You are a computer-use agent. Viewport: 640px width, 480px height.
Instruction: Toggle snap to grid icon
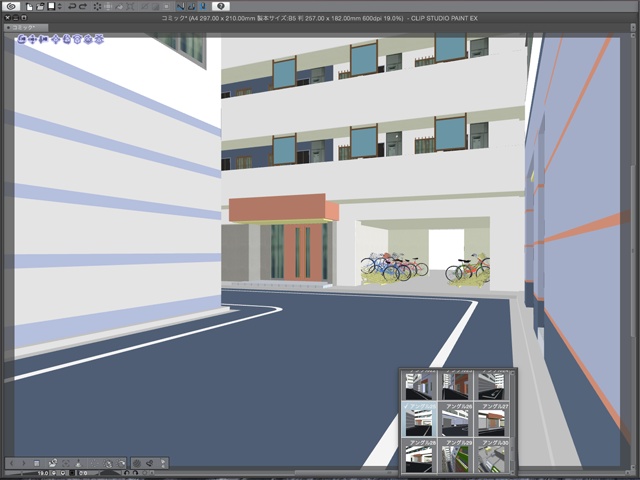[203, 6]
